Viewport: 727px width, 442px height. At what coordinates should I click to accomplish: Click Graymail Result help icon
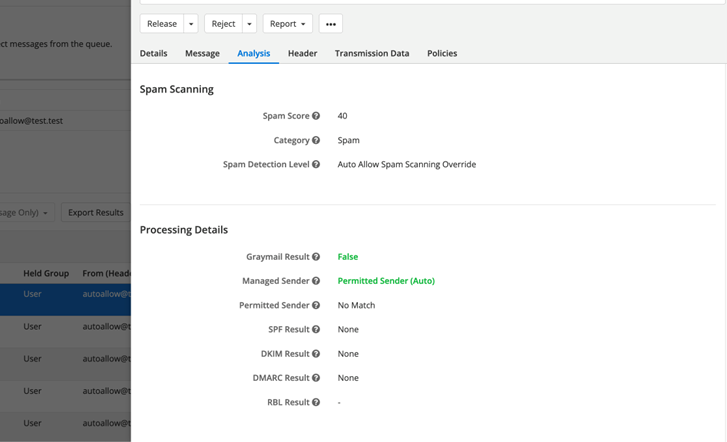(x=316, y=257)
